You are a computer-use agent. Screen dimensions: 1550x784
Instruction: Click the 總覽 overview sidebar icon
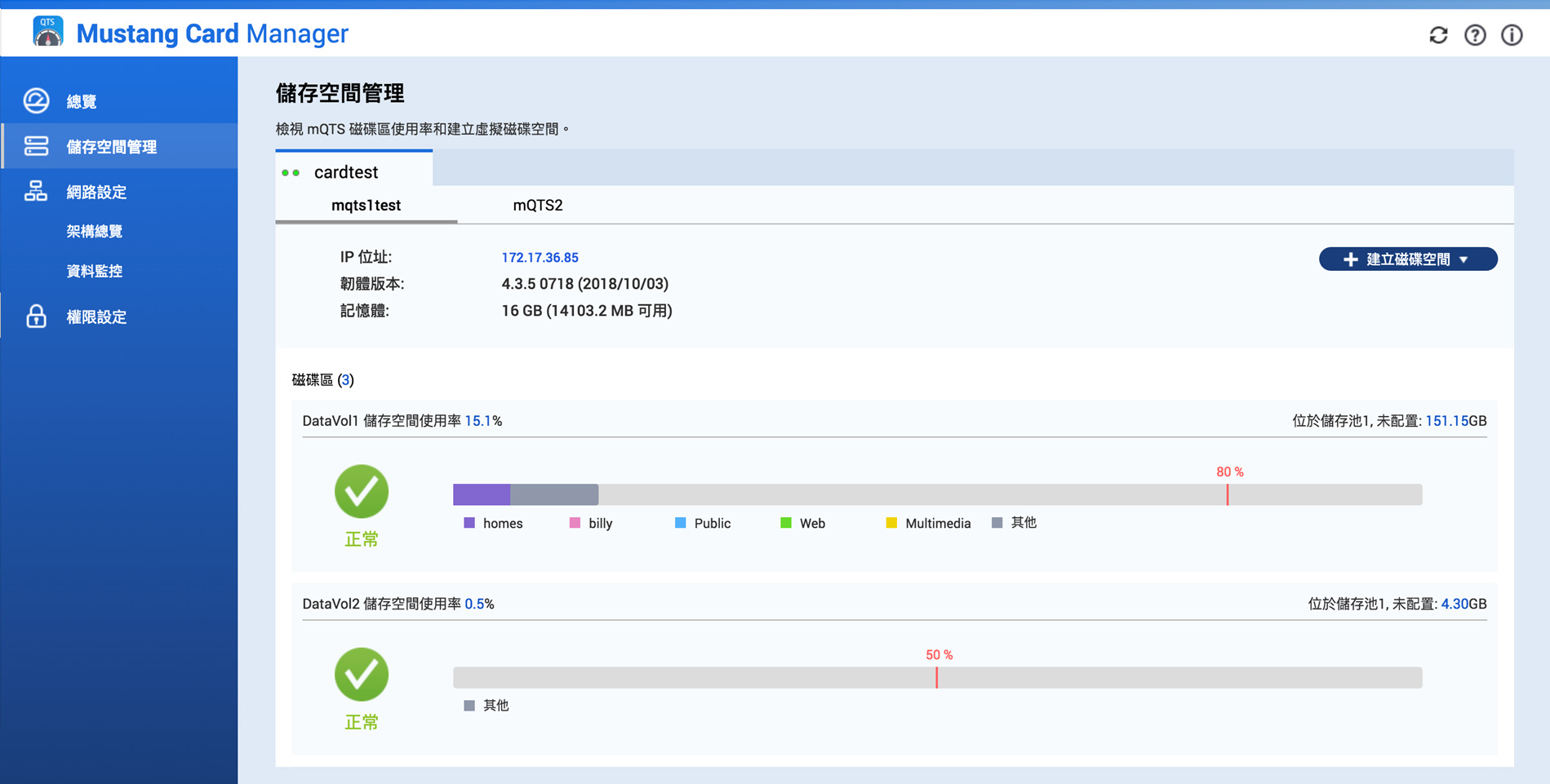pyautogui.click(x=36, y=101)
